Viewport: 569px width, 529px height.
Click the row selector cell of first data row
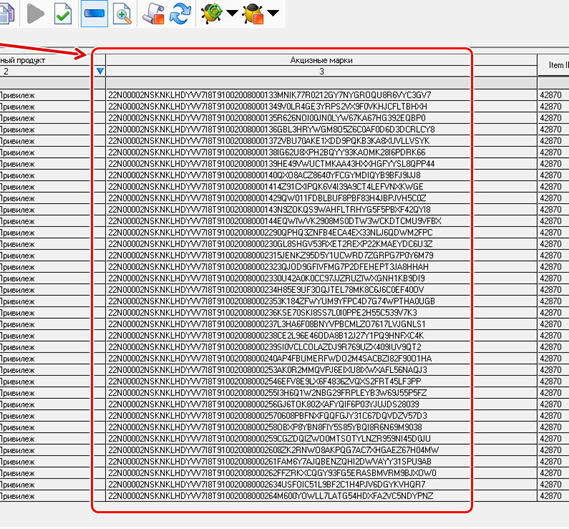coord(99,95)
